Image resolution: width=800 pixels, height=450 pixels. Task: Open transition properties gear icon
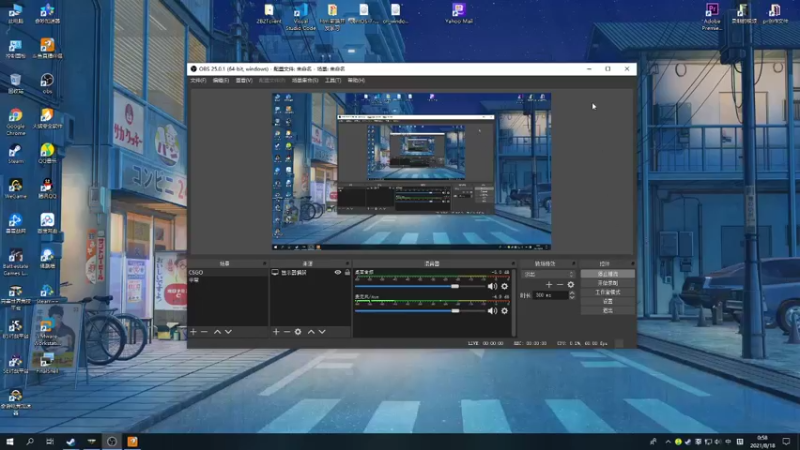click(571, 285)
